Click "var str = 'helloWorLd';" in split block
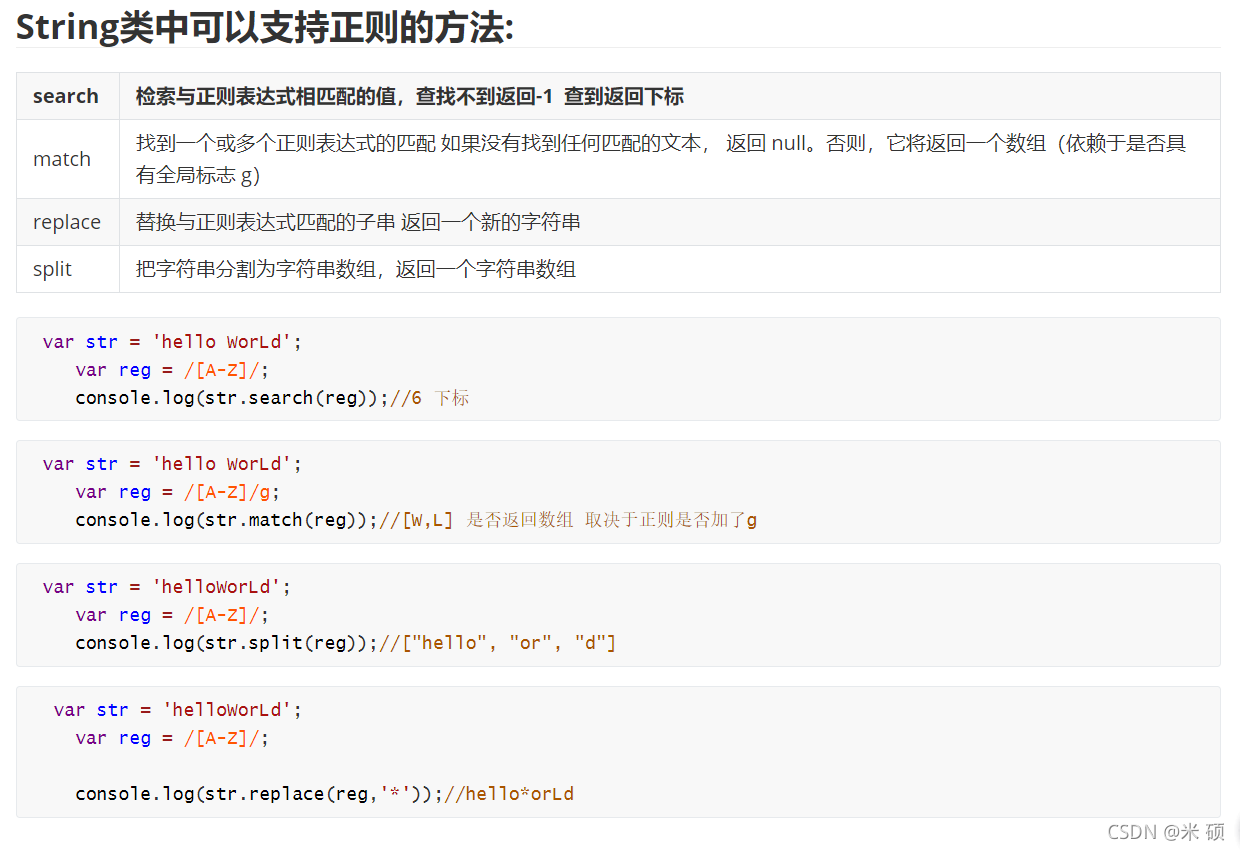 coord(167,587)
